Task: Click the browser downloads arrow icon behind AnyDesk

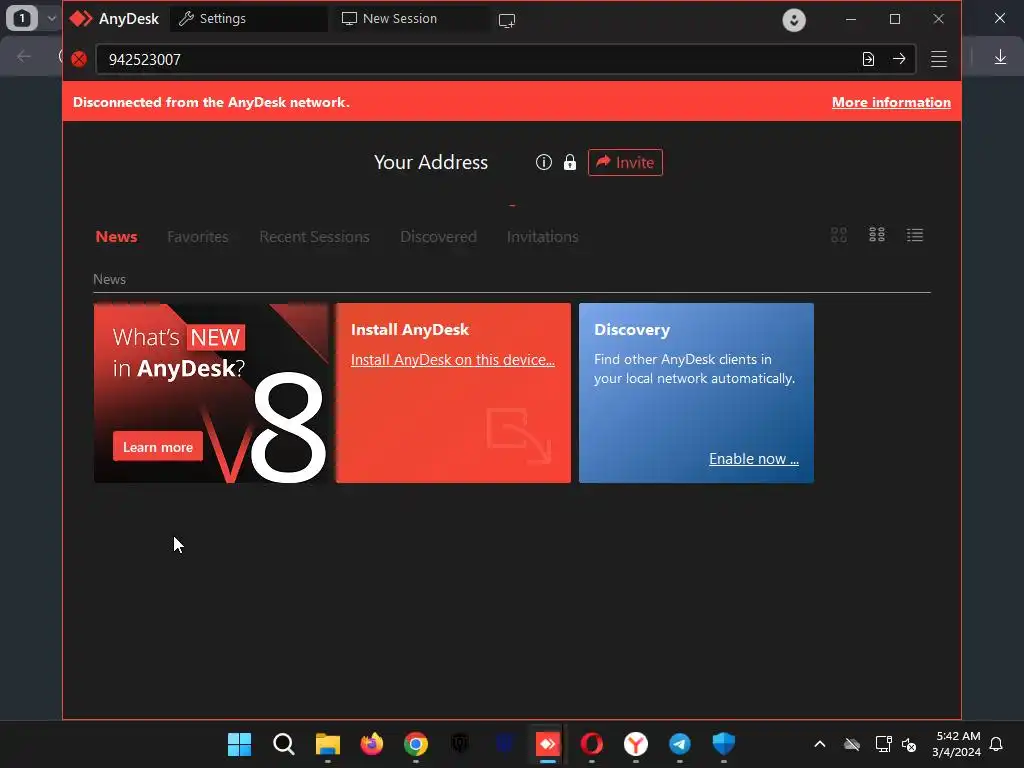Action: pos(1000,57)
